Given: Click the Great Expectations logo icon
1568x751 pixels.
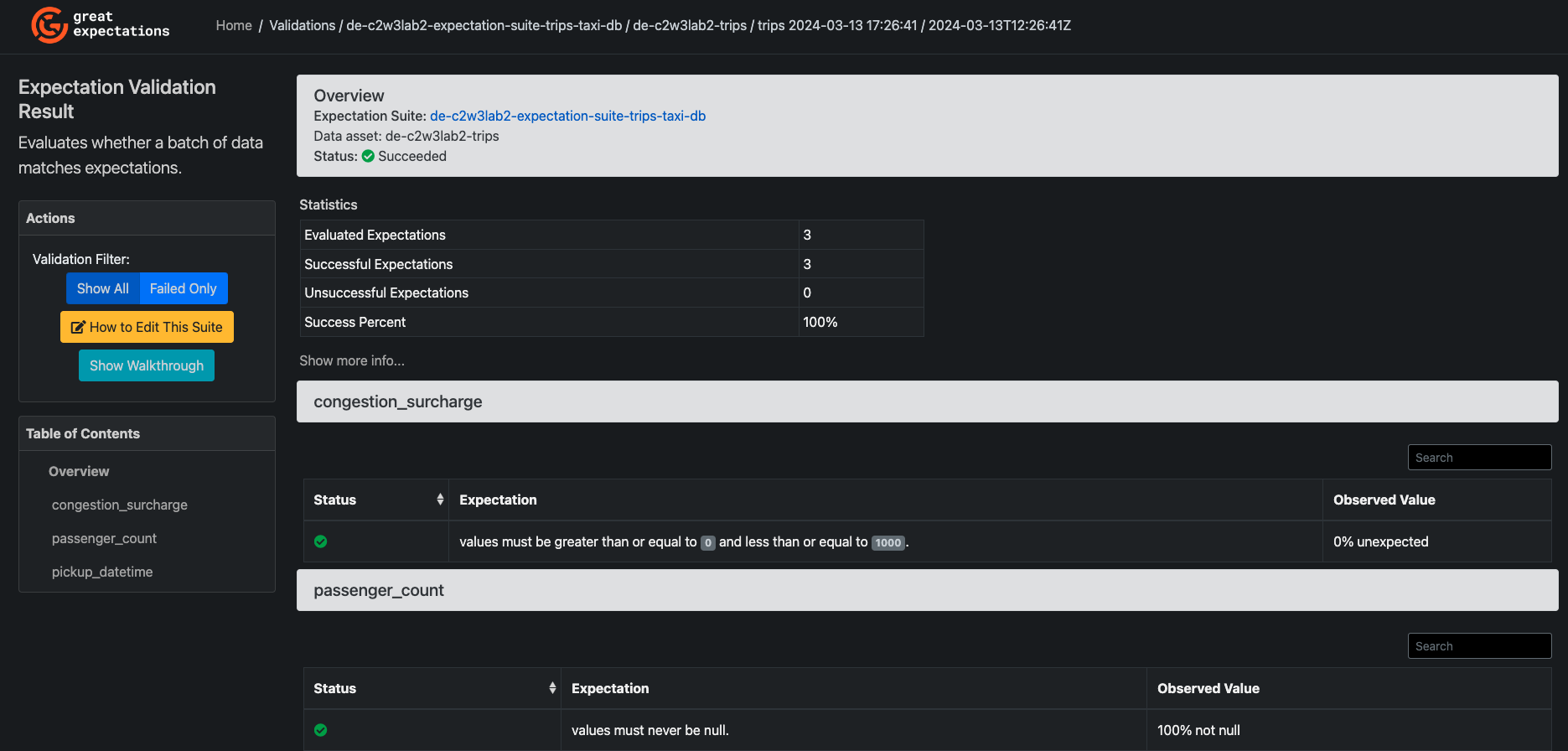Looking at the screenshot, I should point(49,25).
